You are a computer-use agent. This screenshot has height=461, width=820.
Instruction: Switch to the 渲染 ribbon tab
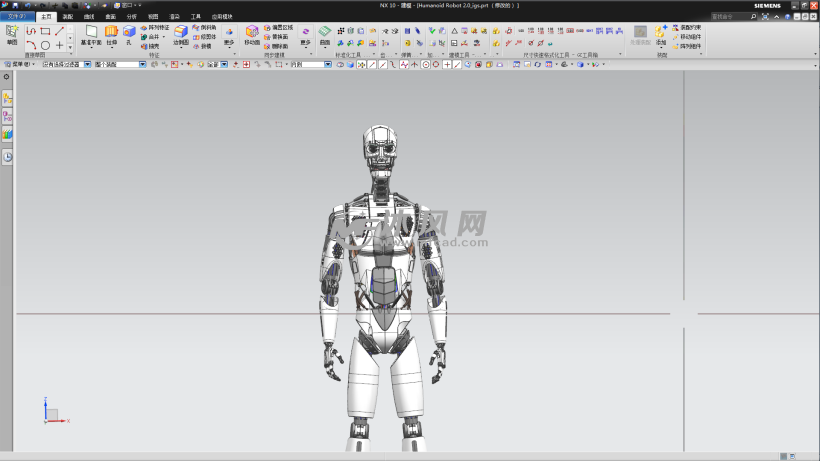(x=174, y=17)
